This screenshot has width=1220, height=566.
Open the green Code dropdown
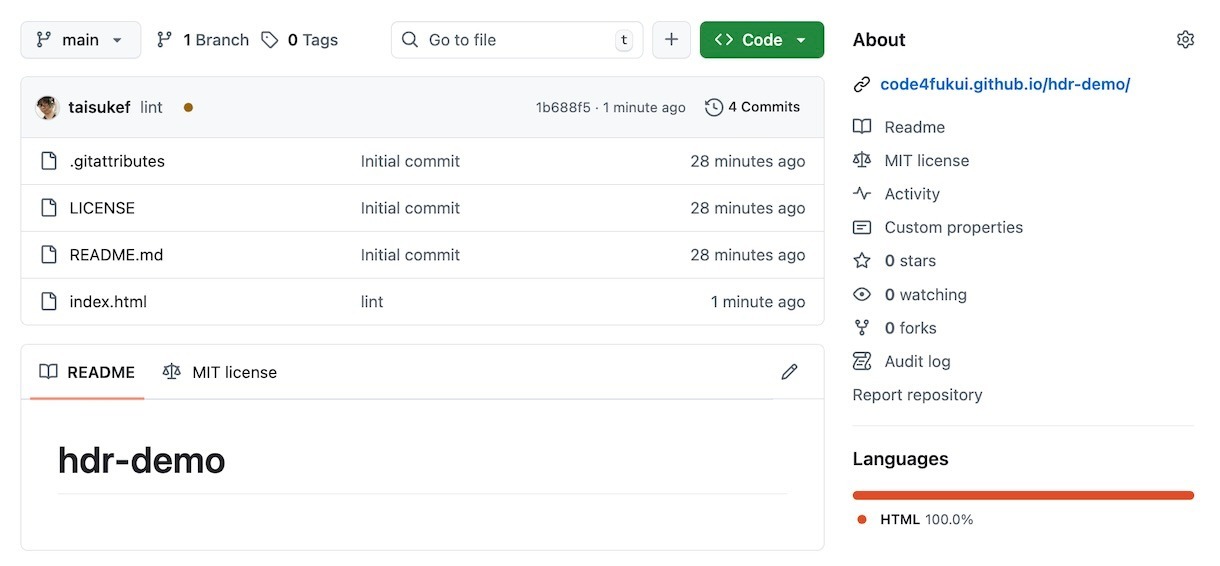point(761,40)
